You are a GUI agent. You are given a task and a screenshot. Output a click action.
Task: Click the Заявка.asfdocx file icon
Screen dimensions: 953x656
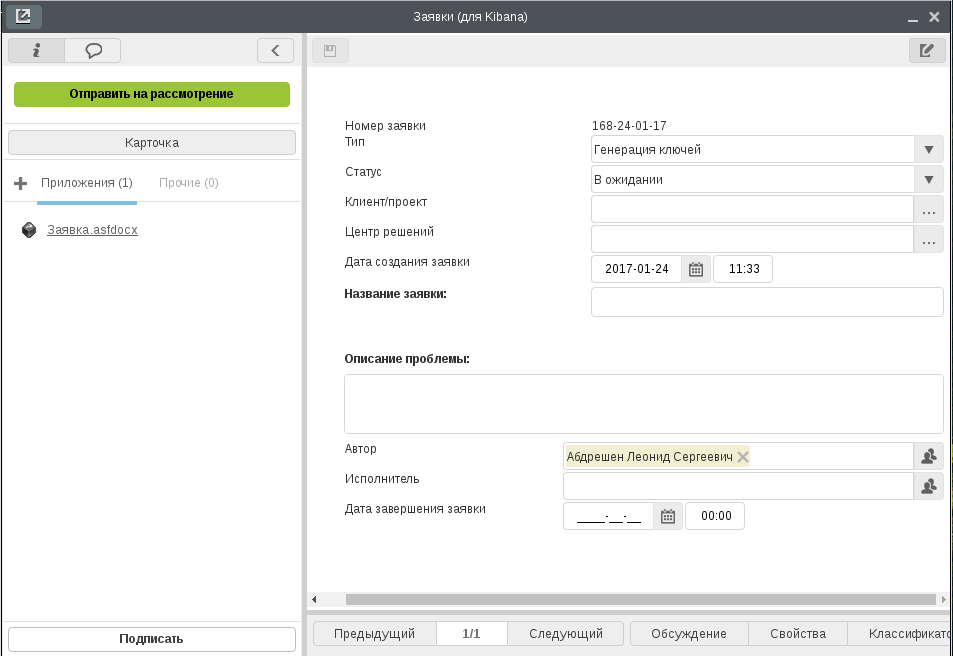[29, 230]
